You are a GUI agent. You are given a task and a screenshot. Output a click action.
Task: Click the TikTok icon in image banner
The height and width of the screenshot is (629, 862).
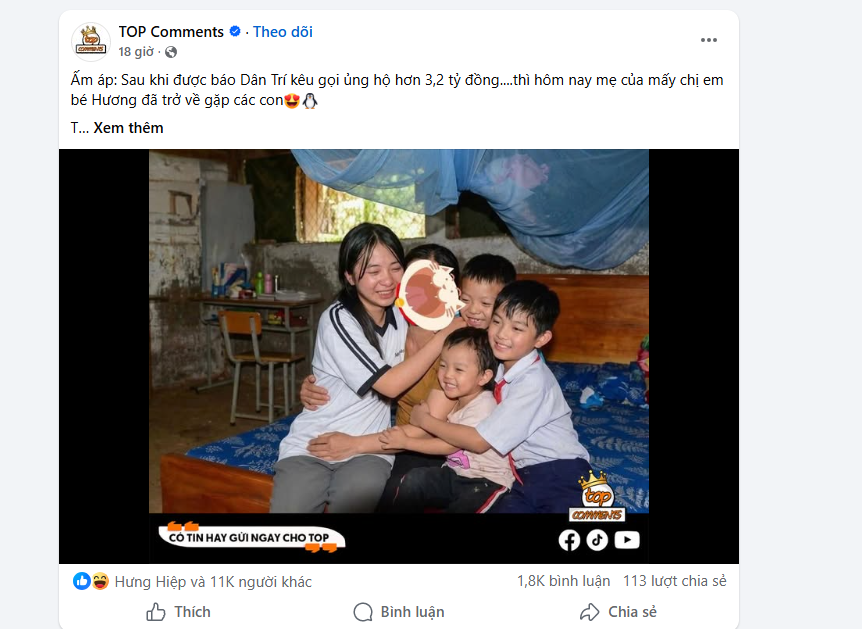click(597, 540)
